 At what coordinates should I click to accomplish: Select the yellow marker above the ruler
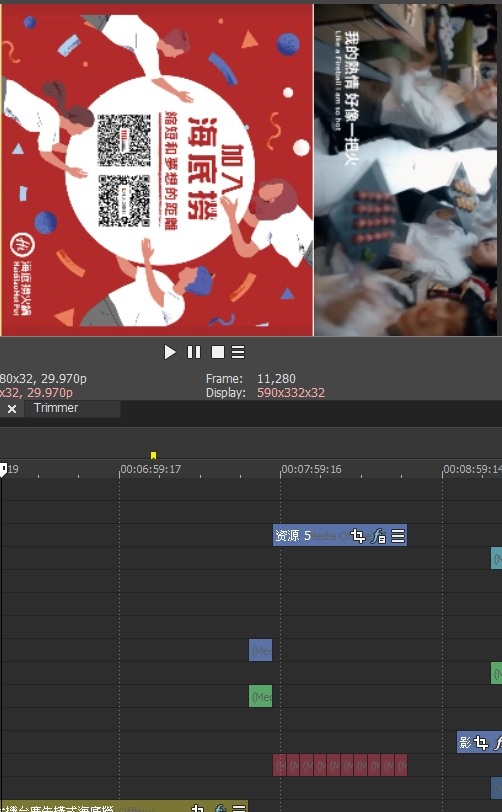pyautogui.click(x=153, y=455)
